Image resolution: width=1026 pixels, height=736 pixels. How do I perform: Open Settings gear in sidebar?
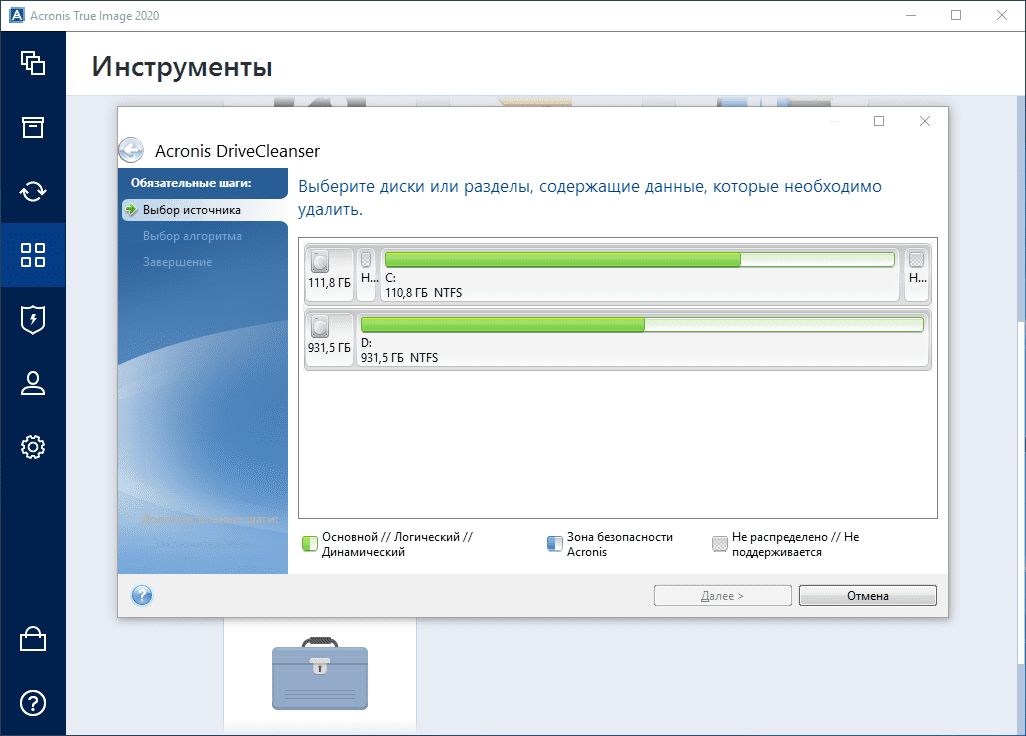pos(33,447)
